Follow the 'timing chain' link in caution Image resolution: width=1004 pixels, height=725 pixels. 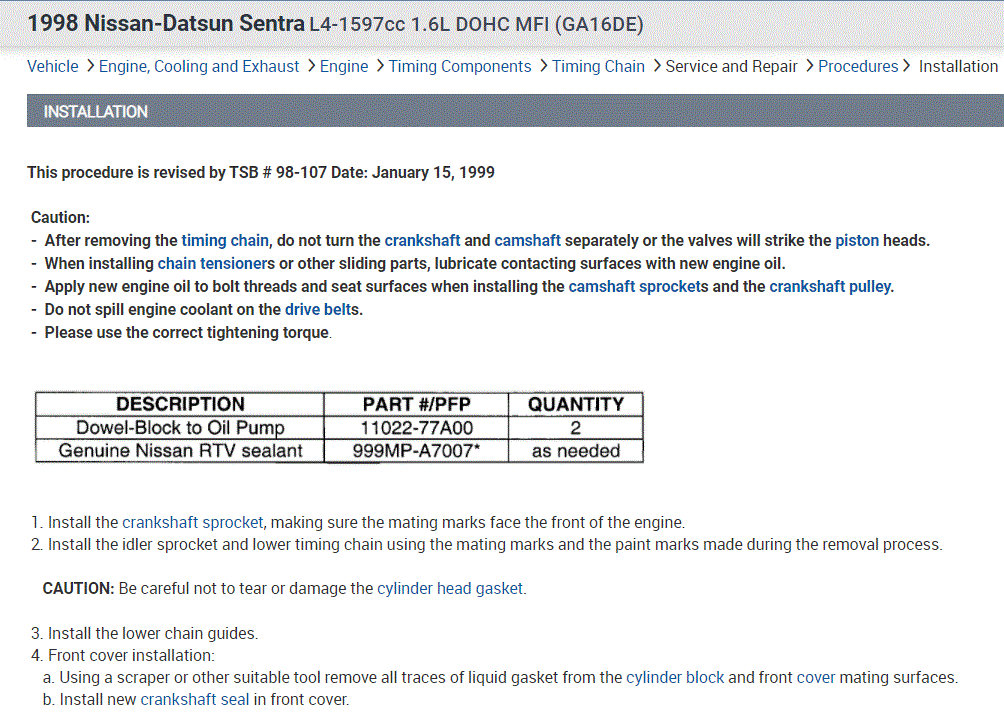(x=225, y=241)
